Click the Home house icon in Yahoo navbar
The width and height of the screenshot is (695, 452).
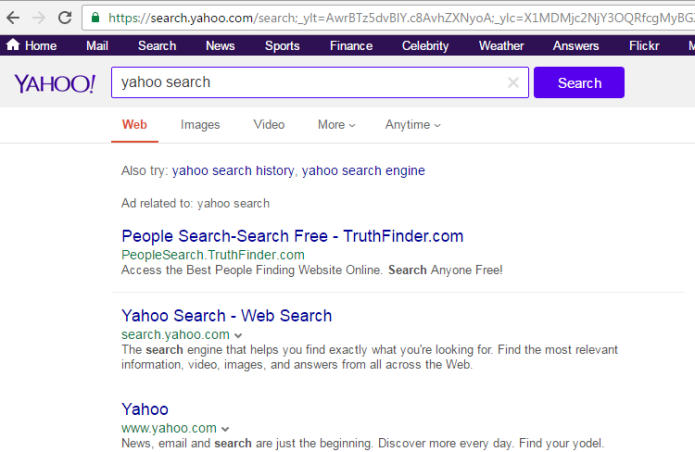(13, 45)
